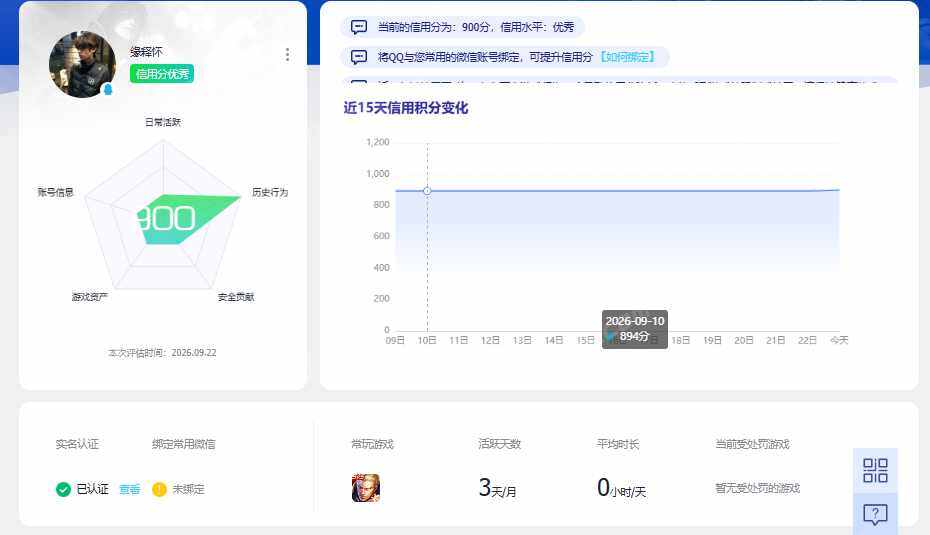Click the 游戏资产 radar label
The image size is (930, 535).
90,297
